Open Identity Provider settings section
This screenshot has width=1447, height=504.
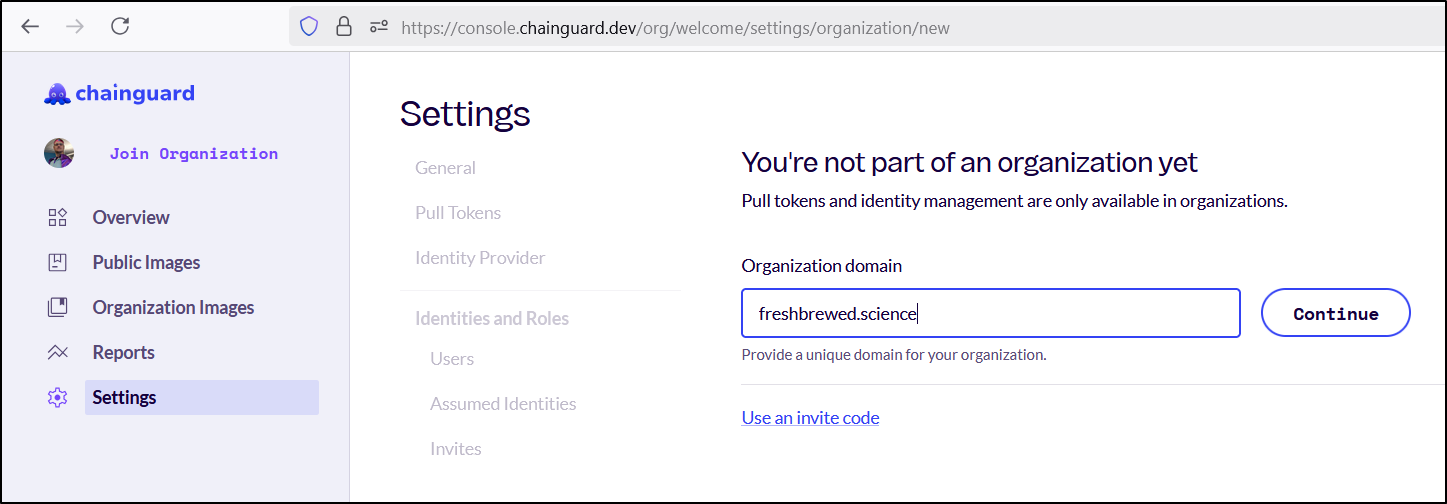pos(480,258)
